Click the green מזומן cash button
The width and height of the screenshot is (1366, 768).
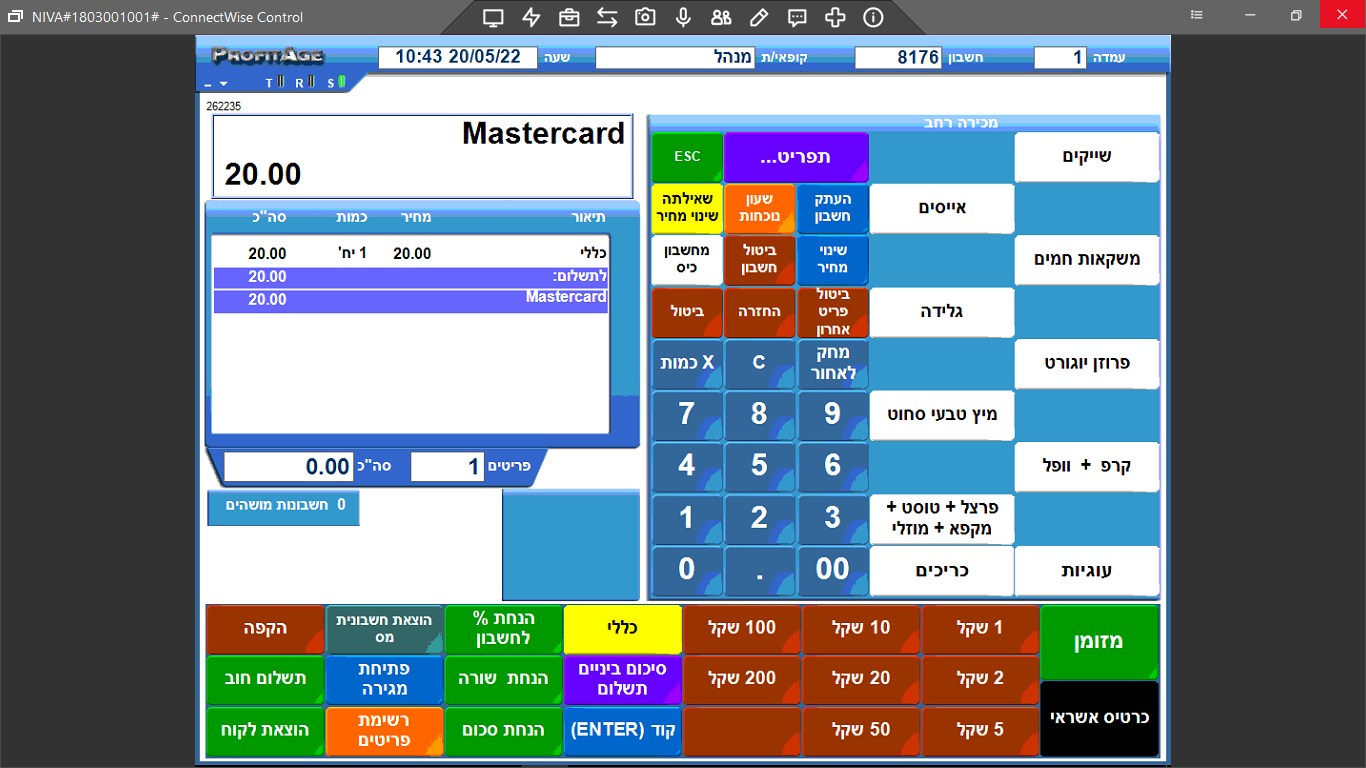pos(1100,642)
